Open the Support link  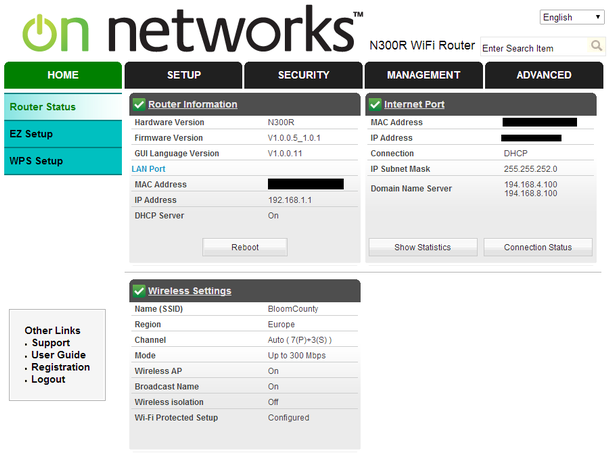coord(51,343)
